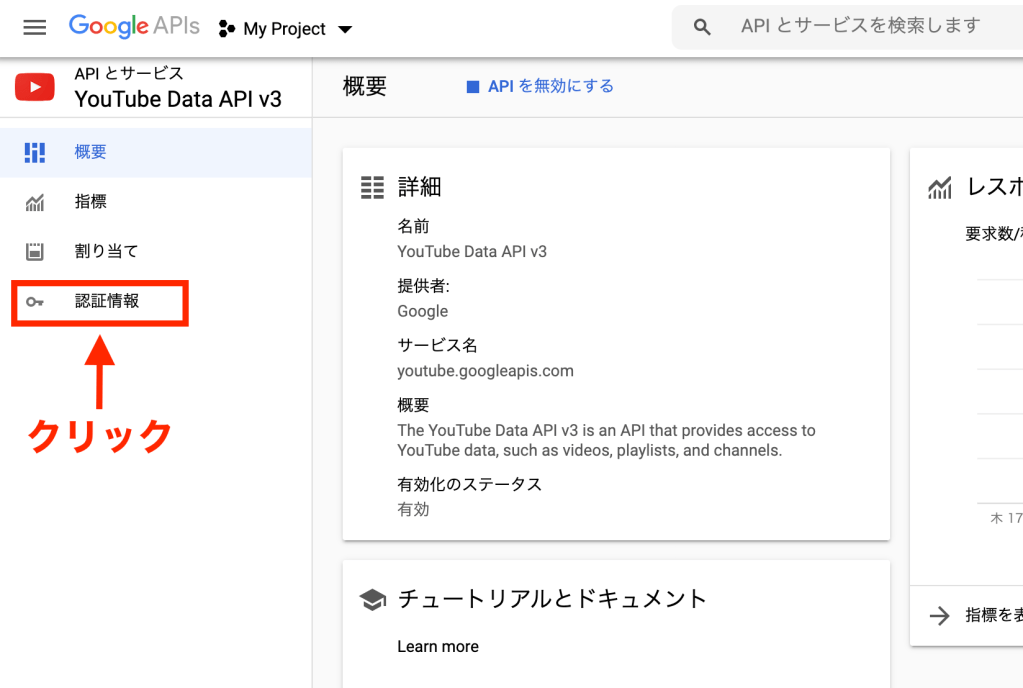Click the API を無効にする button
Viewport: 1023px width, 688px height.
pyautogui.click(x=540, y=87)
